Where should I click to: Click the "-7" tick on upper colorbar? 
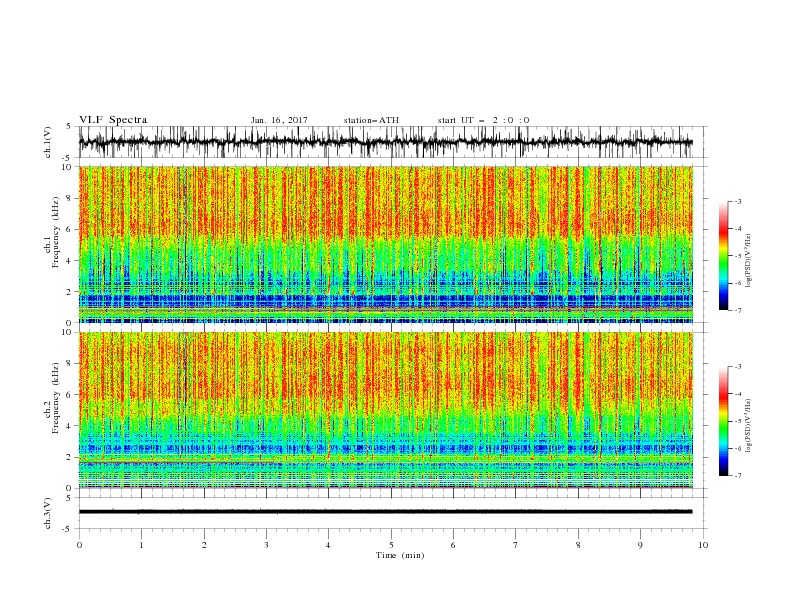click(x=738, y=310)
